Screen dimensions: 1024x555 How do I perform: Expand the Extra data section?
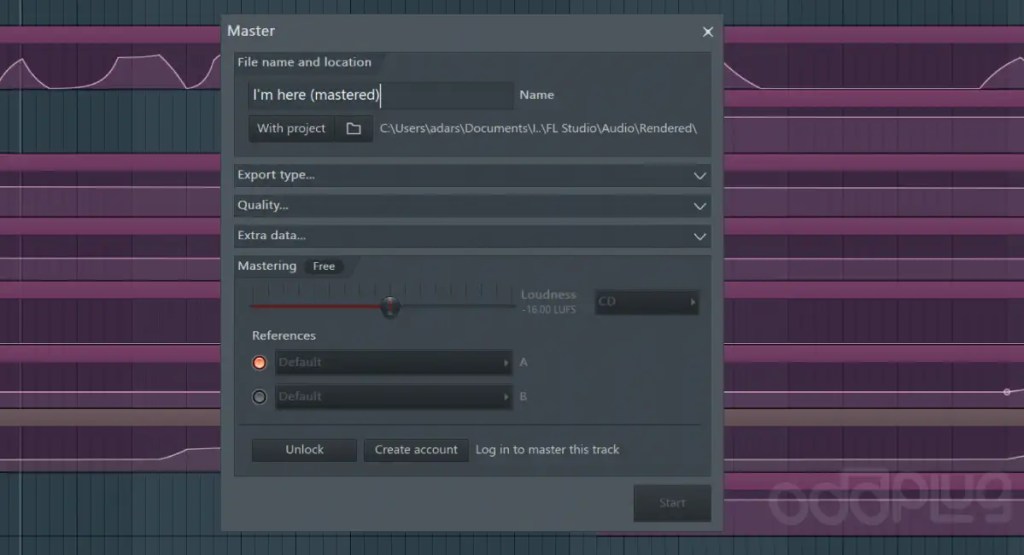(x=472, y=236)
